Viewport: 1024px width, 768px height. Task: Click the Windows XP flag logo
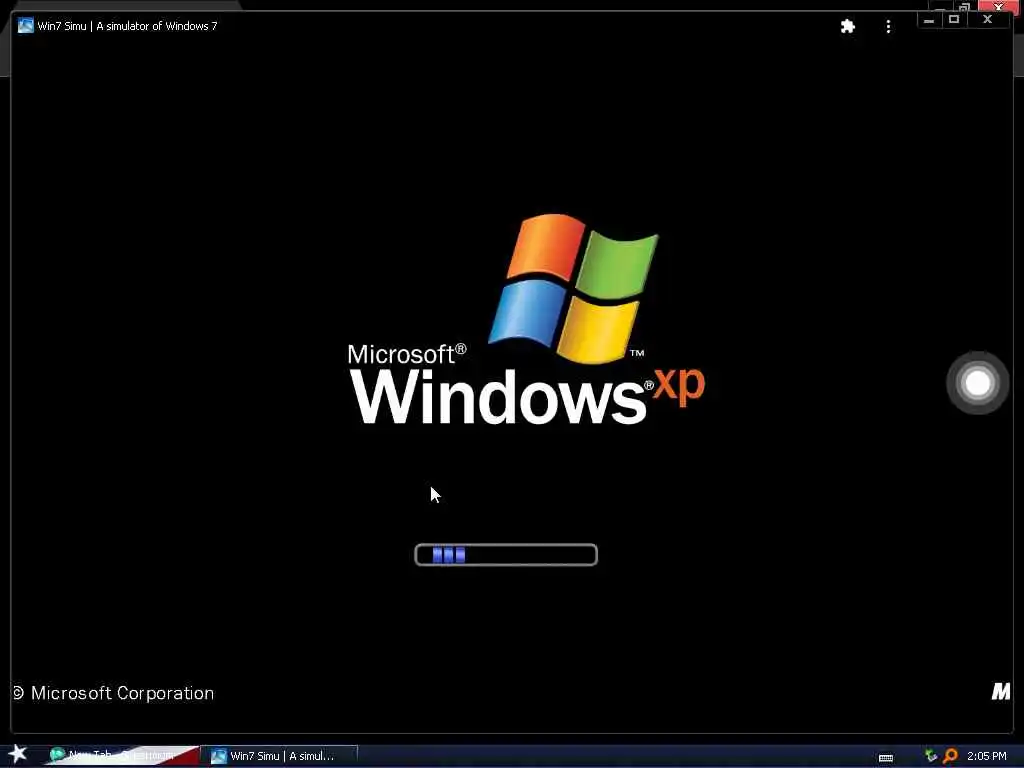[x=573, y=289]
